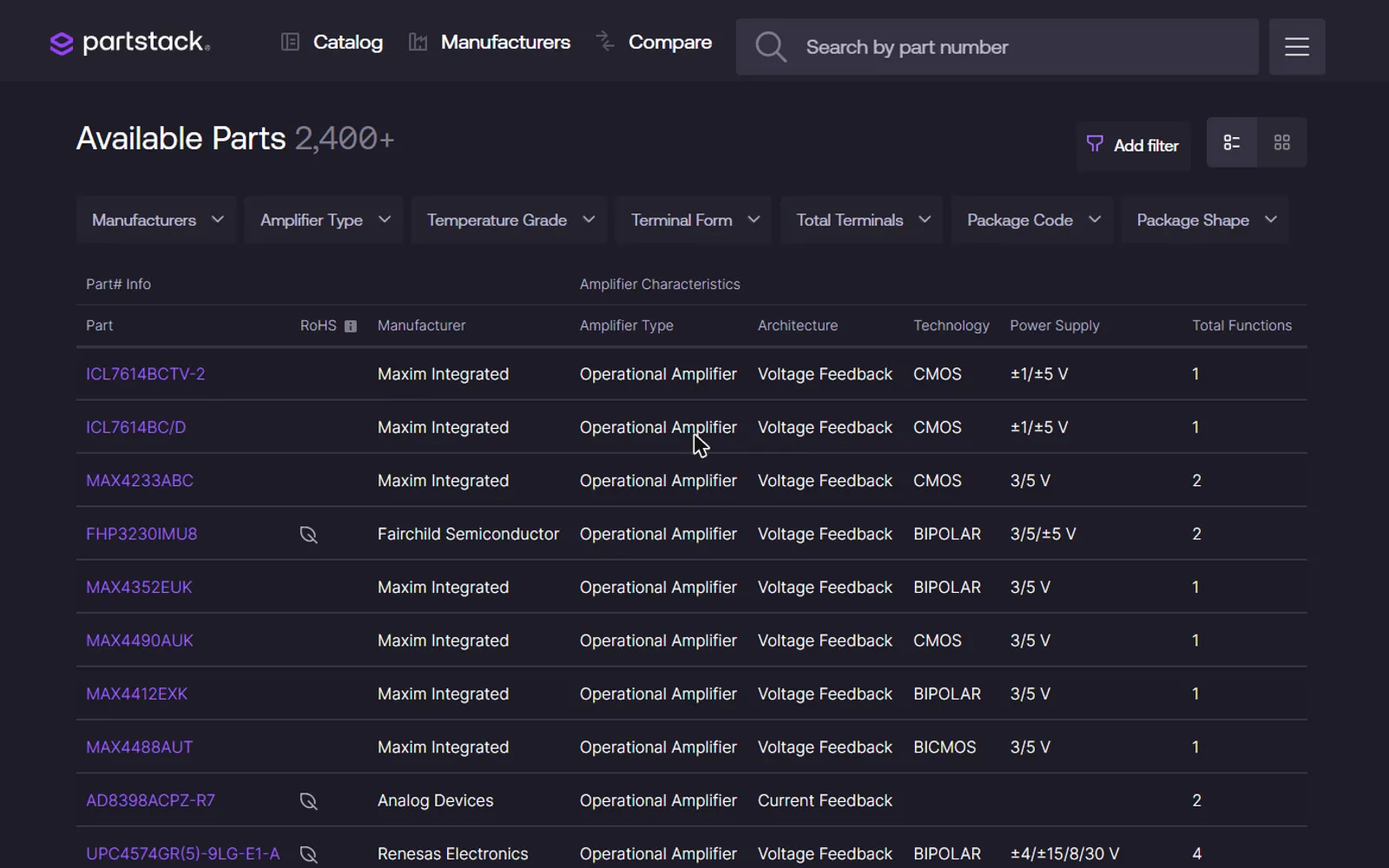
Task: Click the Compare arrows icon
Action: click(605, 41)
